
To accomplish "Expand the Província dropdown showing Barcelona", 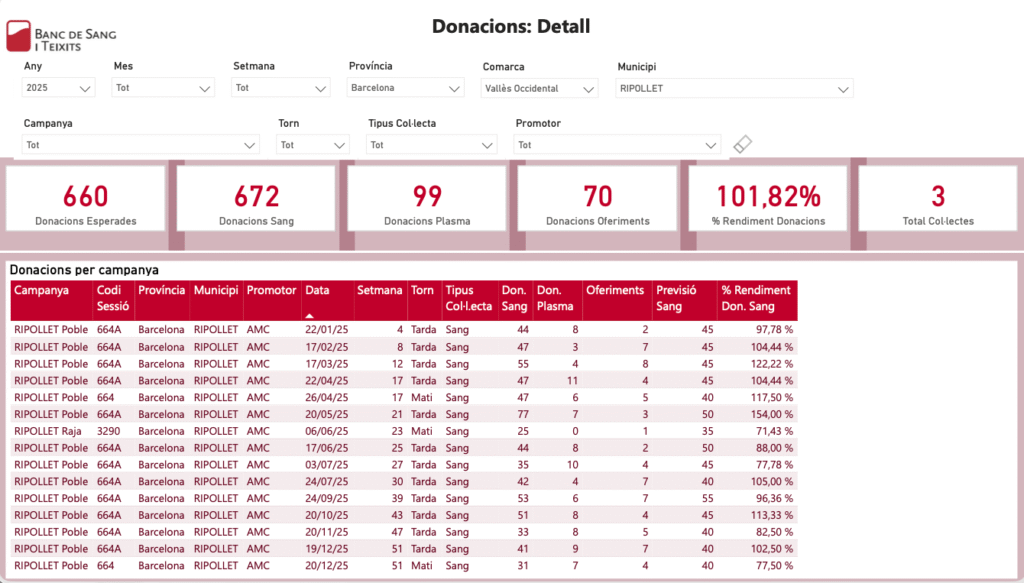I will coord(405,88).
